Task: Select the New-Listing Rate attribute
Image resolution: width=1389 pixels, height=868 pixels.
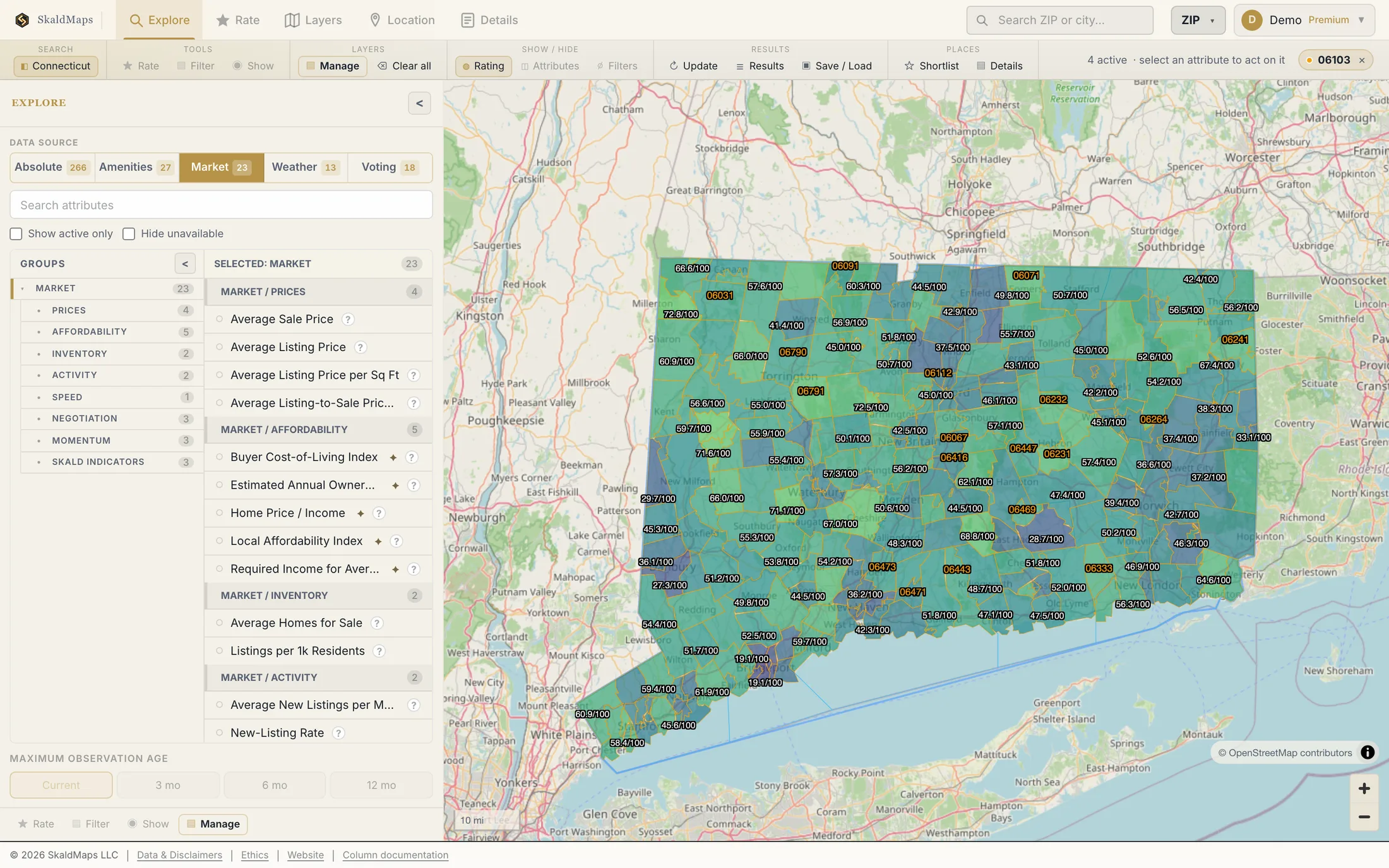Action: pos(318,733)
